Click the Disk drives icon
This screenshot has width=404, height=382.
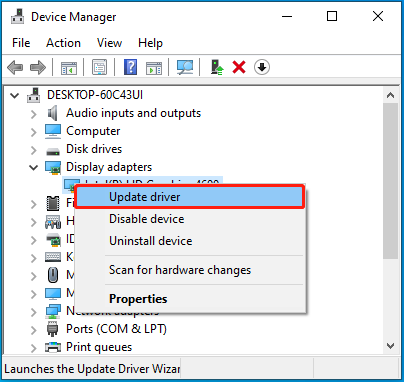[x=53, y=152]
